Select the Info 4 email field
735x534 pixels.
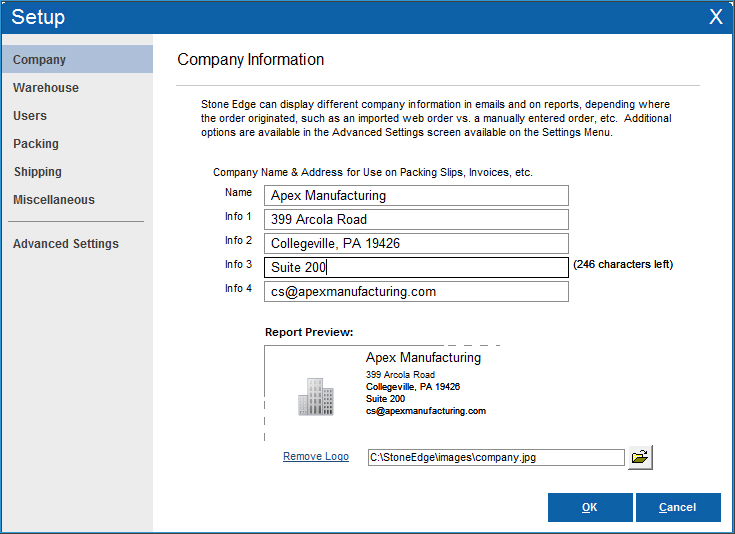pos(416,292)
